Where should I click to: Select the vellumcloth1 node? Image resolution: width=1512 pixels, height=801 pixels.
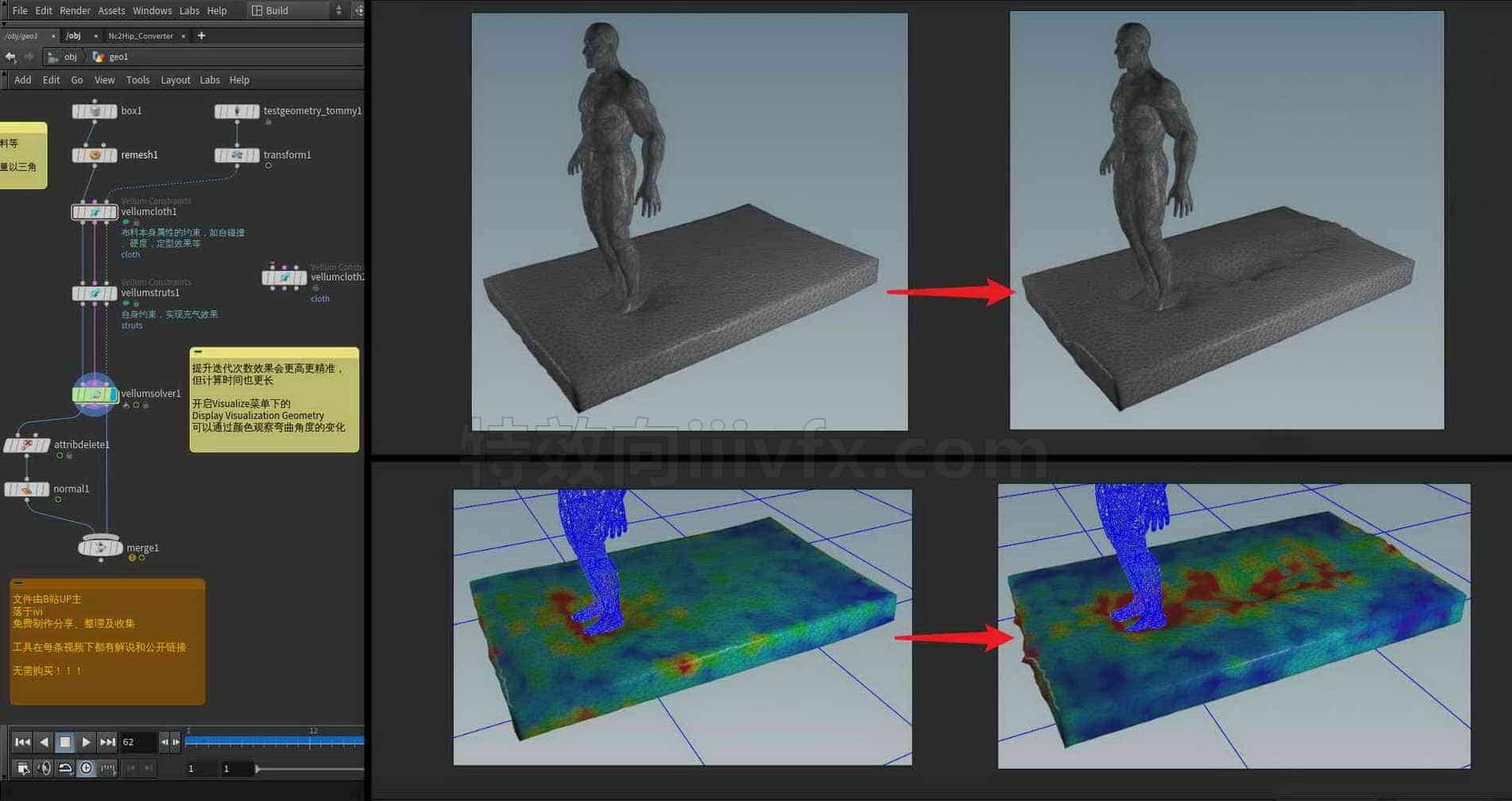[95, 212]
